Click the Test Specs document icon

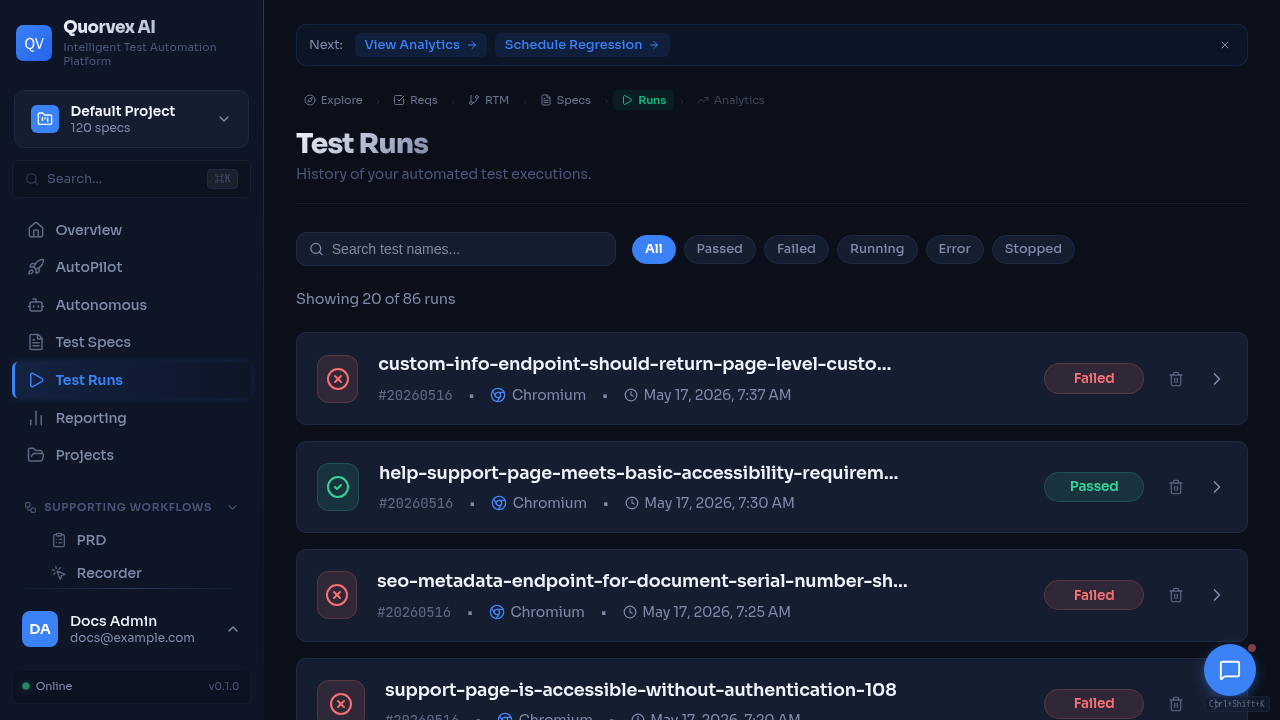tap(36, 342)
